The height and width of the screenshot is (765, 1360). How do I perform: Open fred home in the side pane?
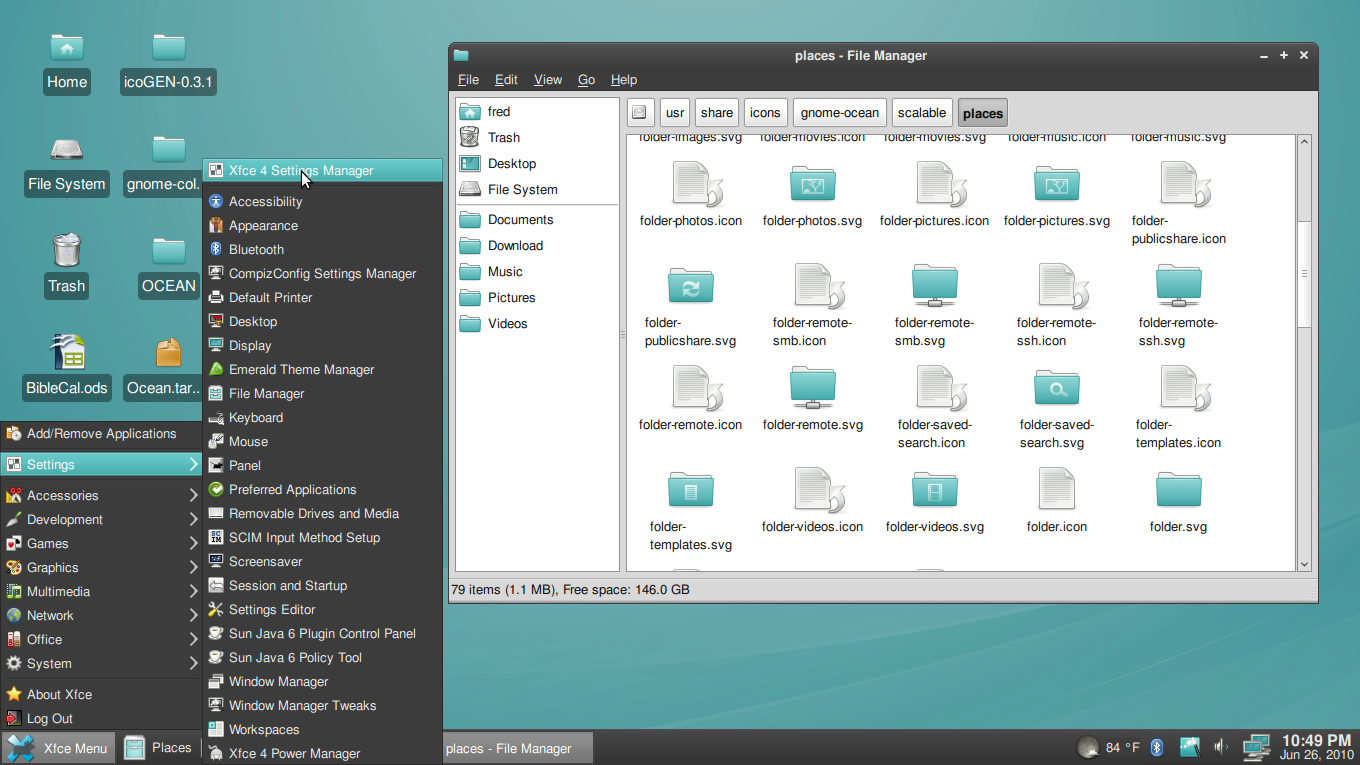(x=537, y=112)
